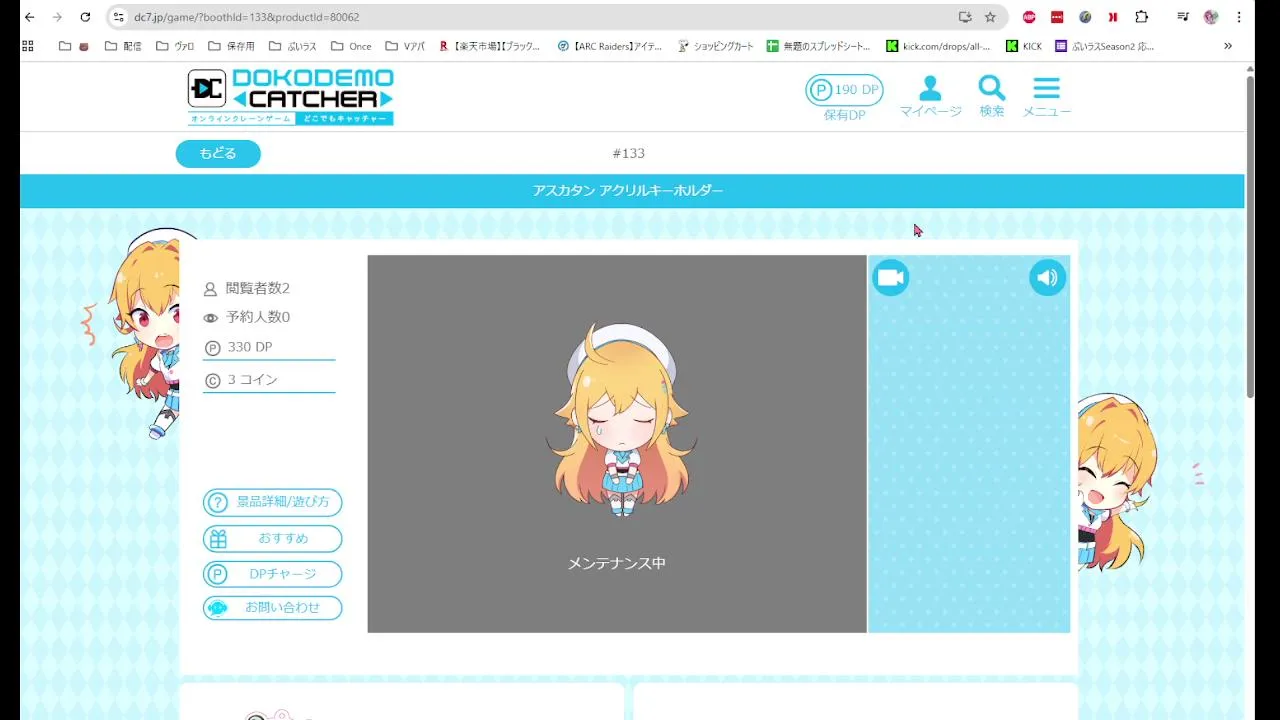Click the red square extension icon

tap(1057, 17)
